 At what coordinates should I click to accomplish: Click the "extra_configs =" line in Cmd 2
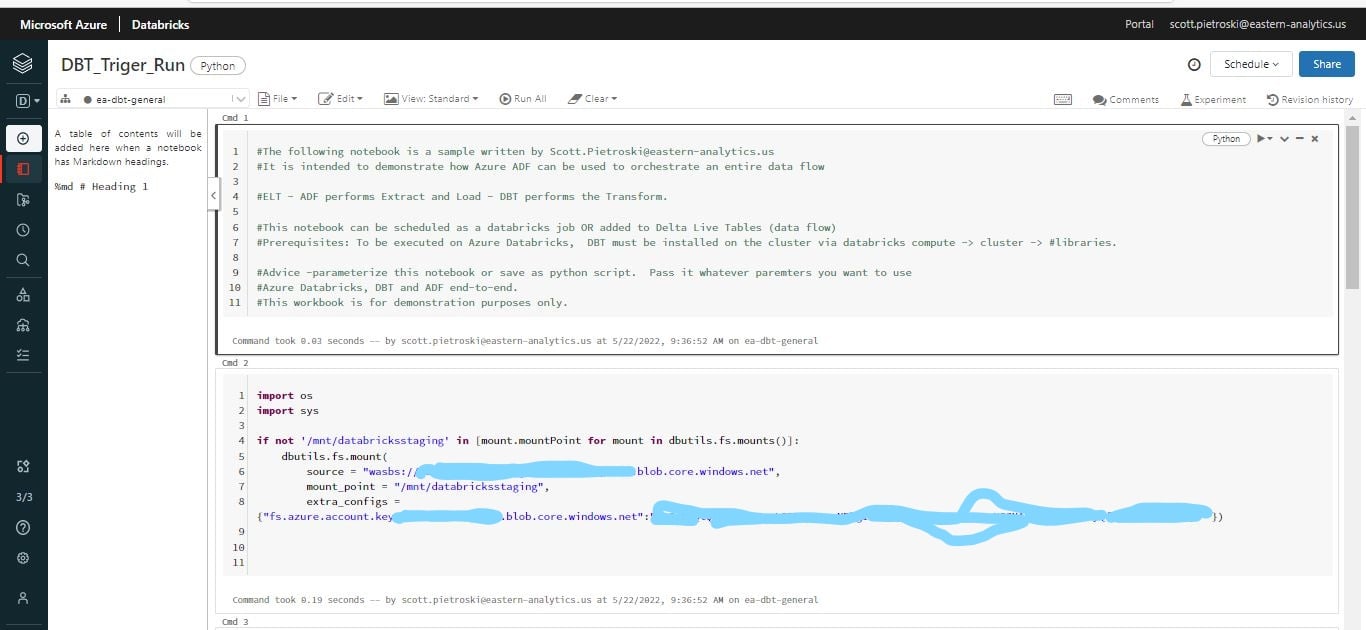click(353, 501)
